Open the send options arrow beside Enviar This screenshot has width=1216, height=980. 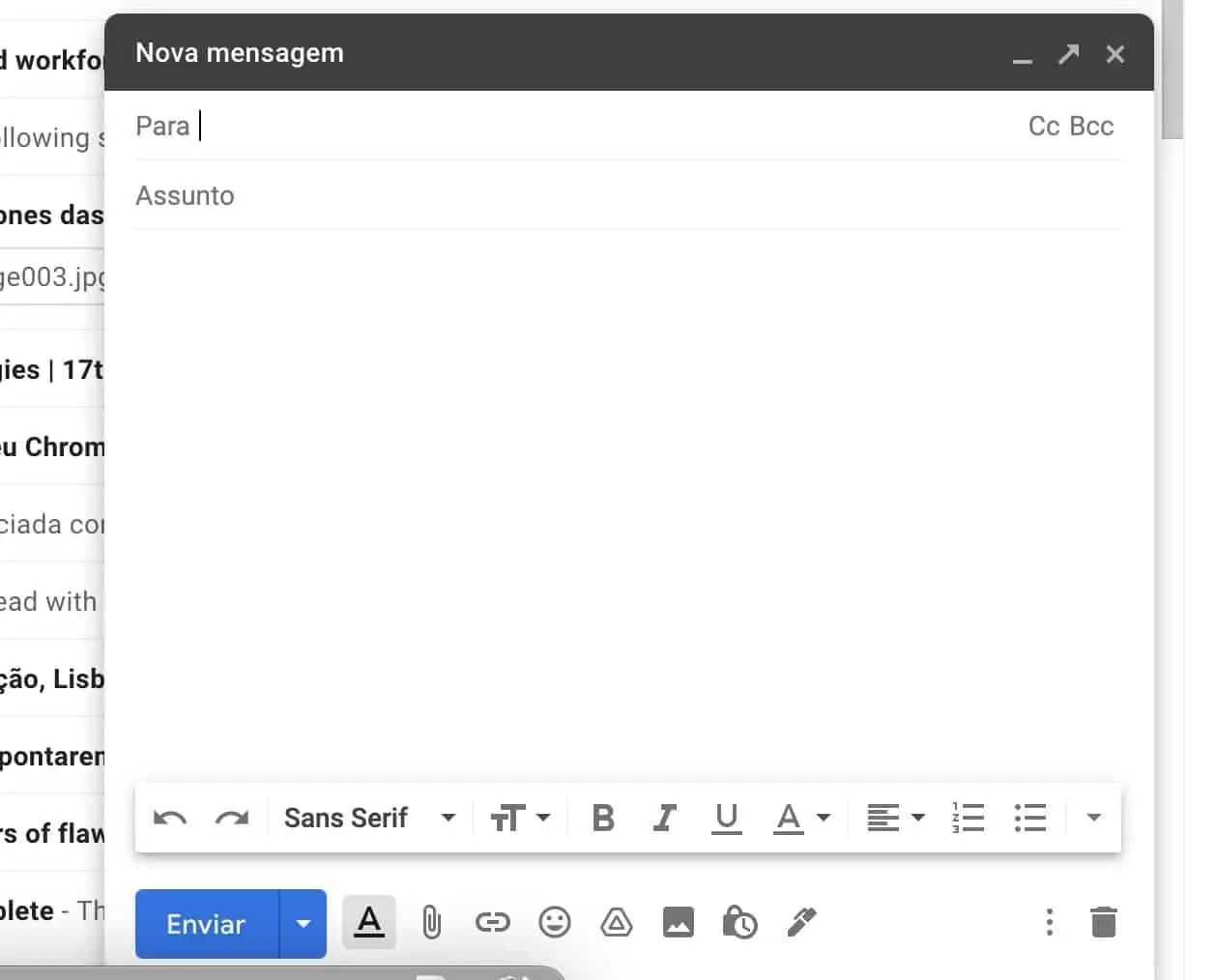pyautogui.click(x=304, y=924)
